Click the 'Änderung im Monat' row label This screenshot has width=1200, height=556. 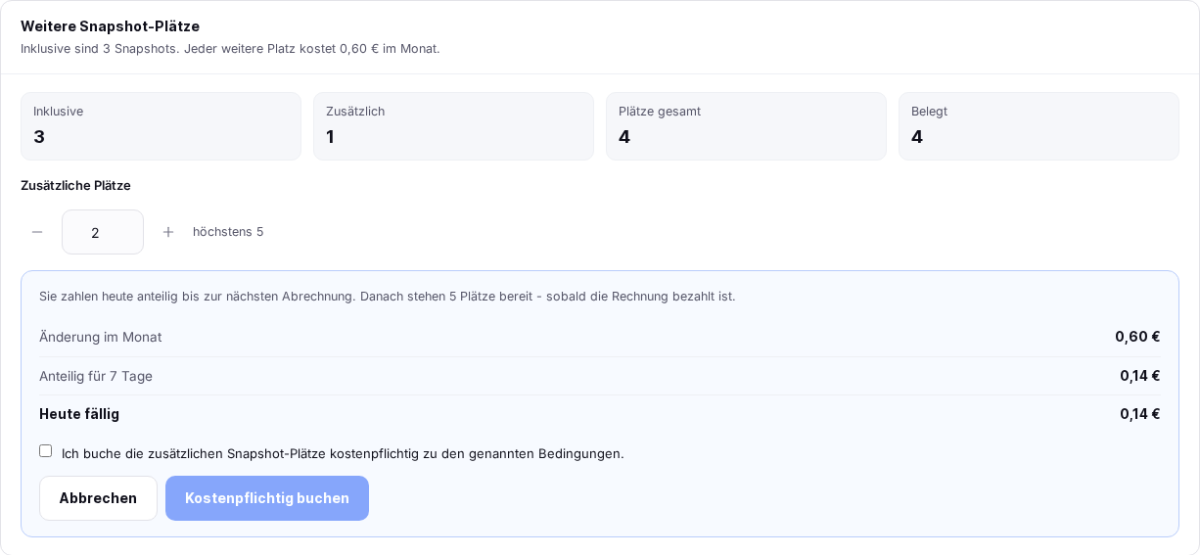click(x=100, y=337)
